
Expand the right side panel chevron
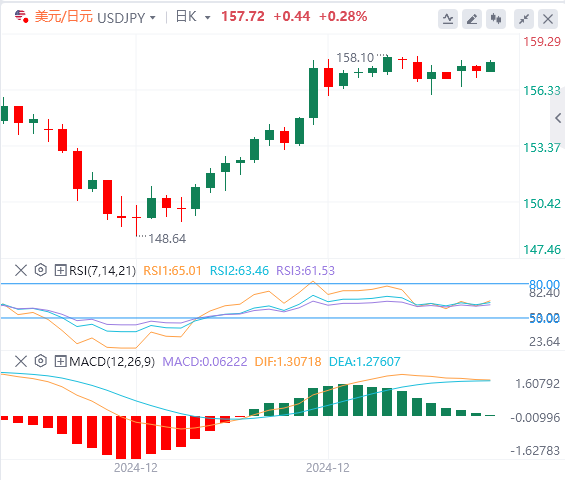click(x=558, y=118)
